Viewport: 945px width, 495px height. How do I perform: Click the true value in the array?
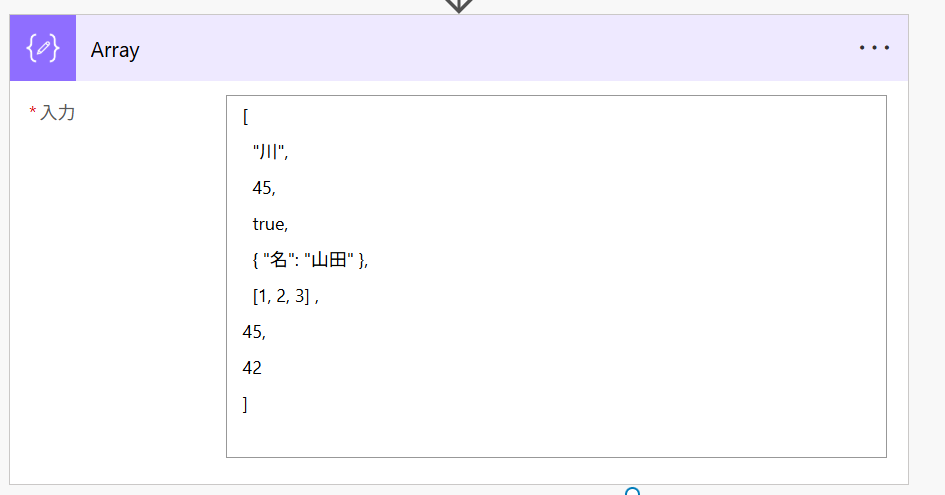click(270, 225)
